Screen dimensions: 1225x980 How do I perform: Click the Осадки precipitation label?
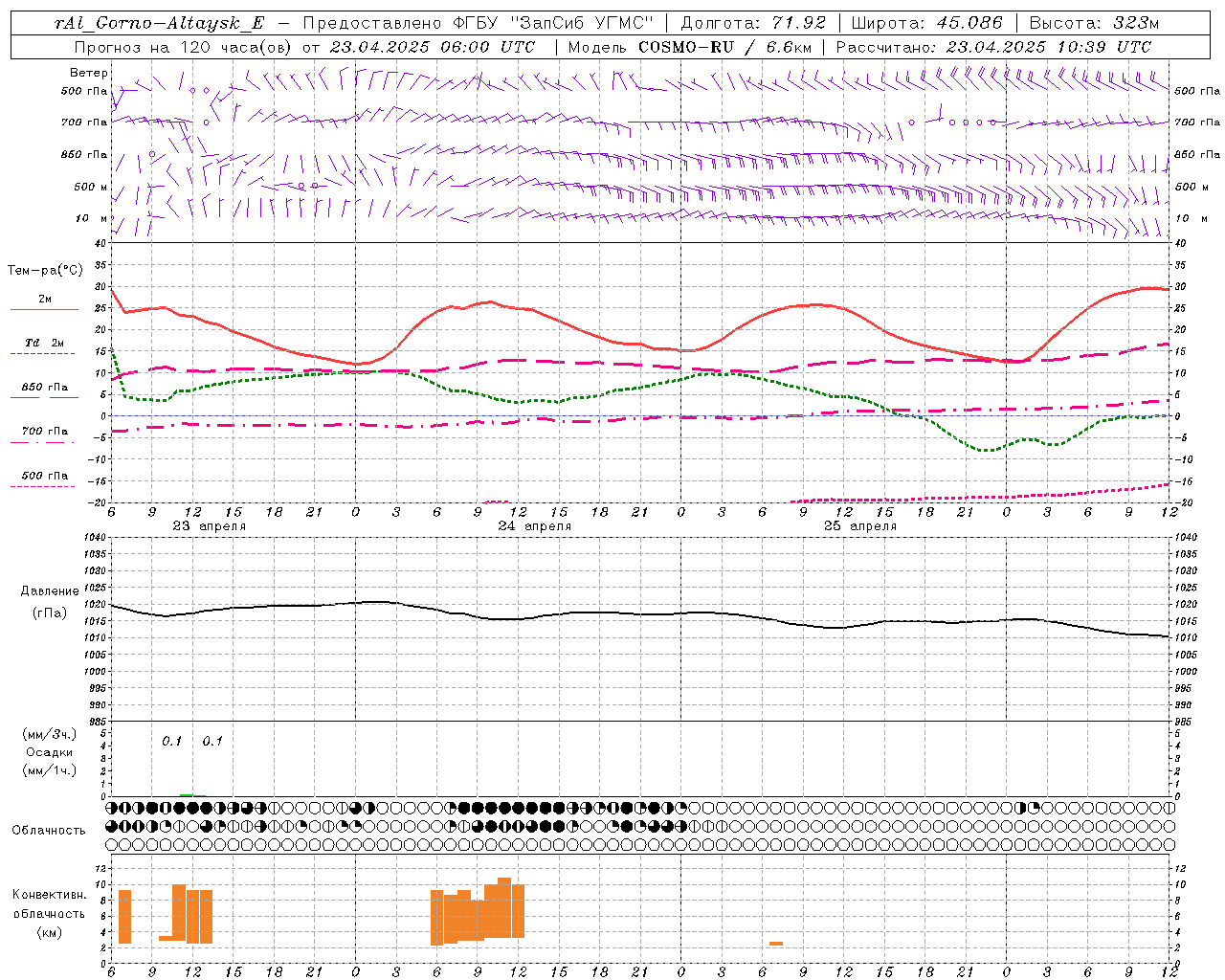(49, 752)
